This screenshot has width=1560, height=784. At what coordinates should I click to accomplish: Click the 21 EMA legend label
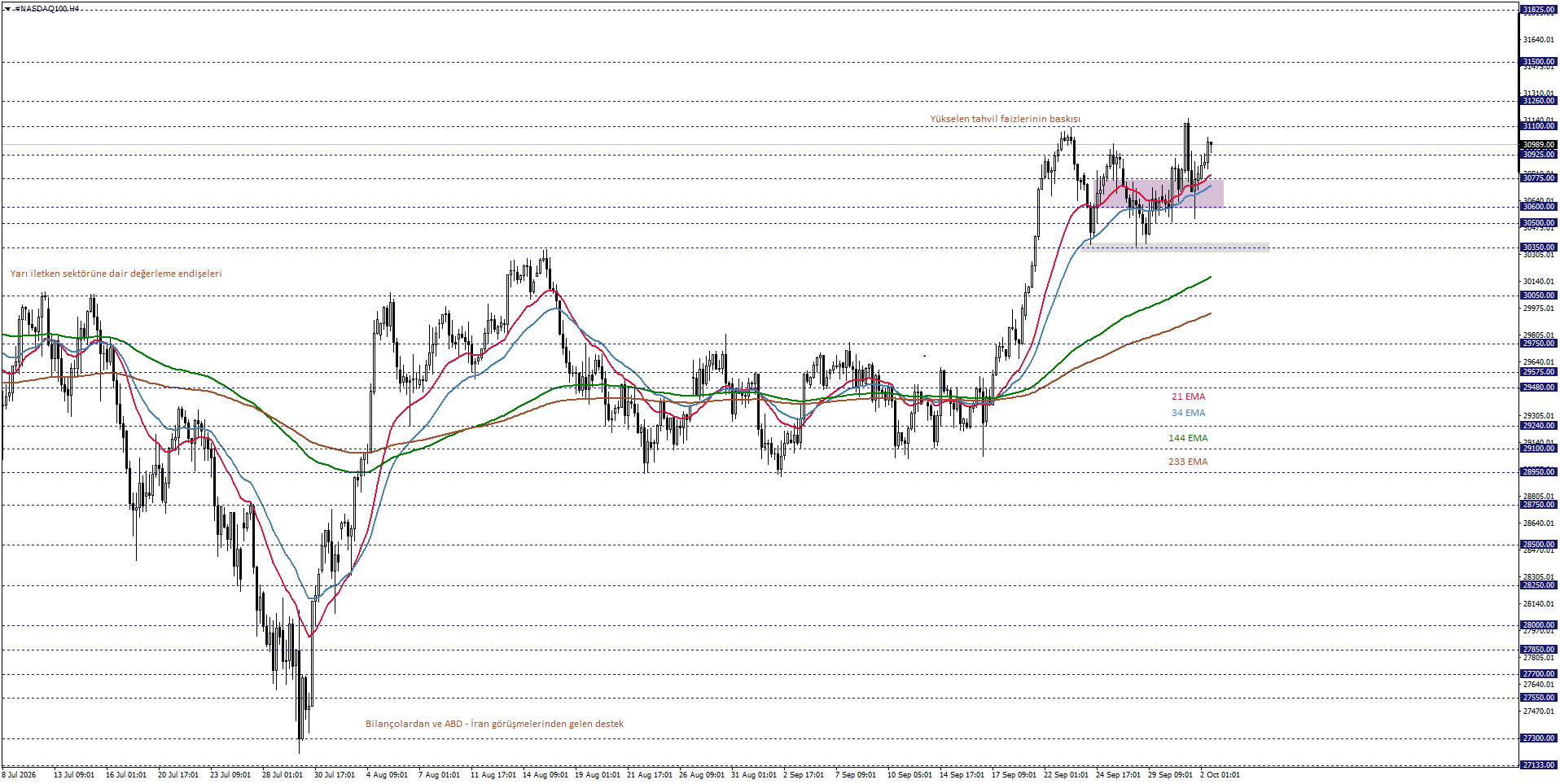tap(1188, 396)
